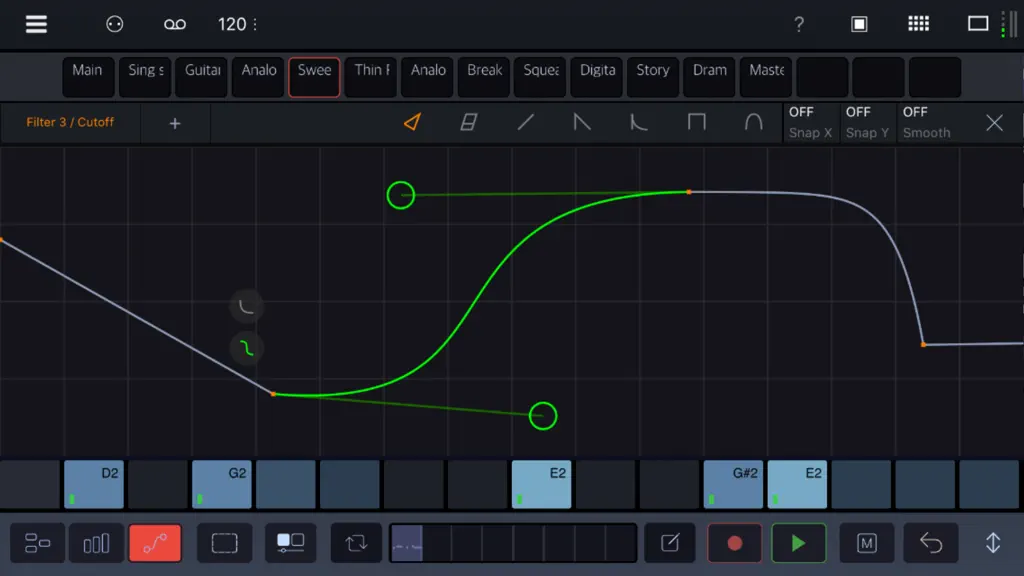Switch to the Break track tab

tap(484, 76)
